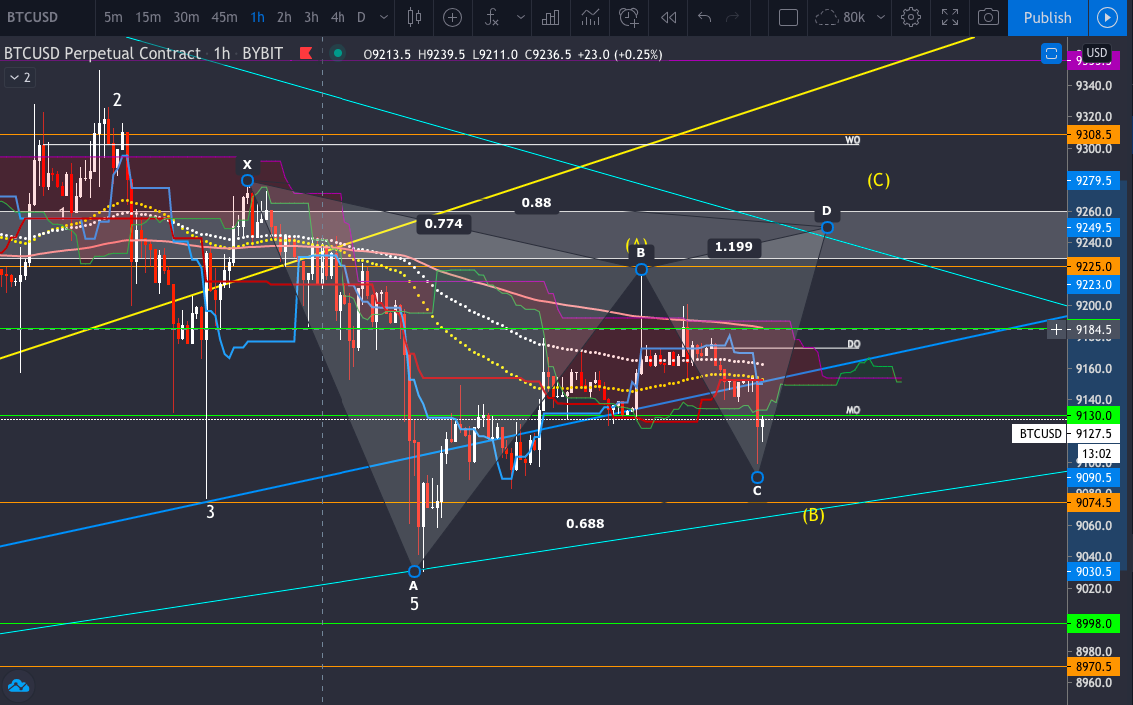1133x705 pixels.
Task: Select pattern point X handle
Action: point(247,181)
